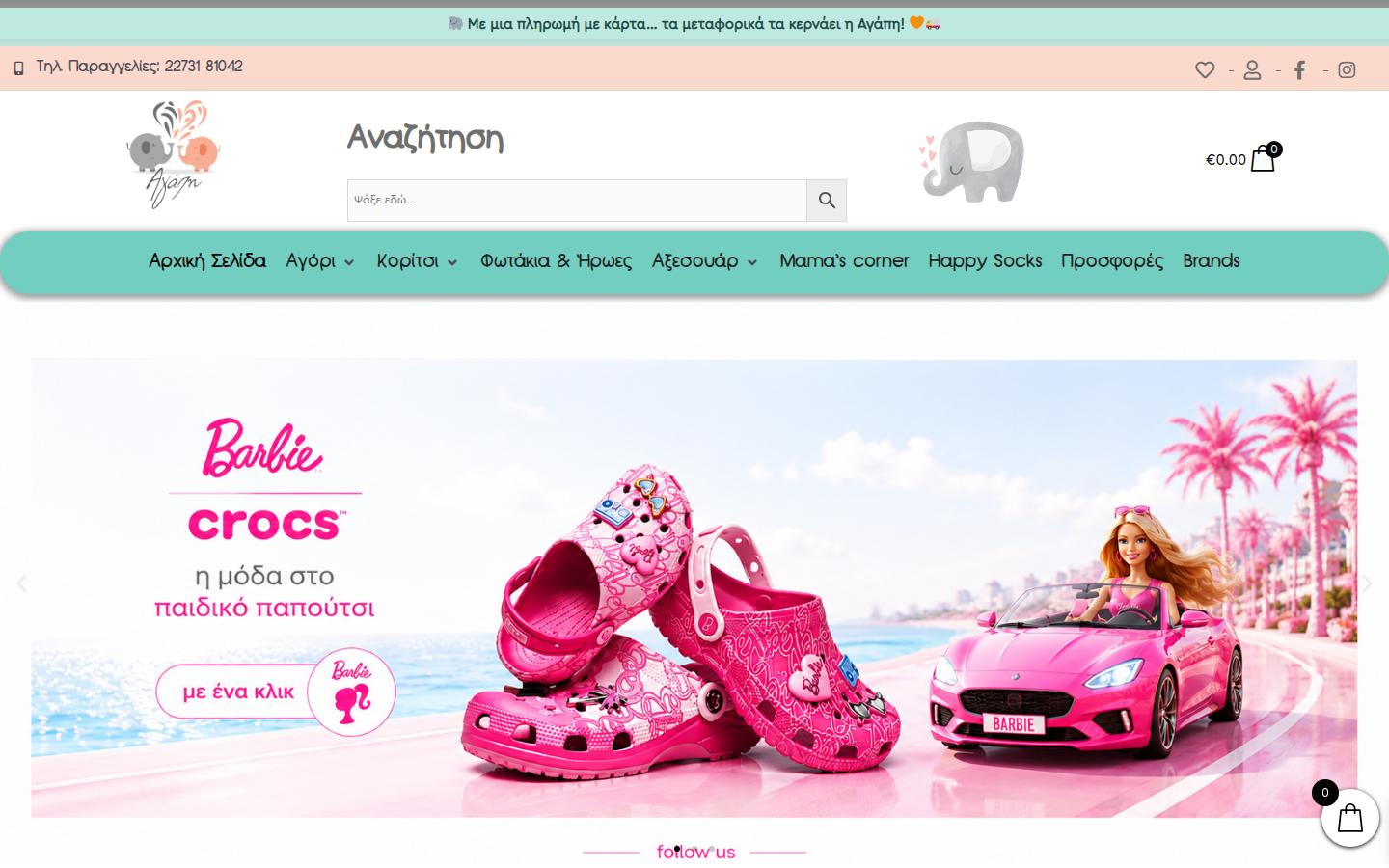Open the header shopping bag cart
The width and height of the screenshot is (1389, 868).
tap(1263, 159)
